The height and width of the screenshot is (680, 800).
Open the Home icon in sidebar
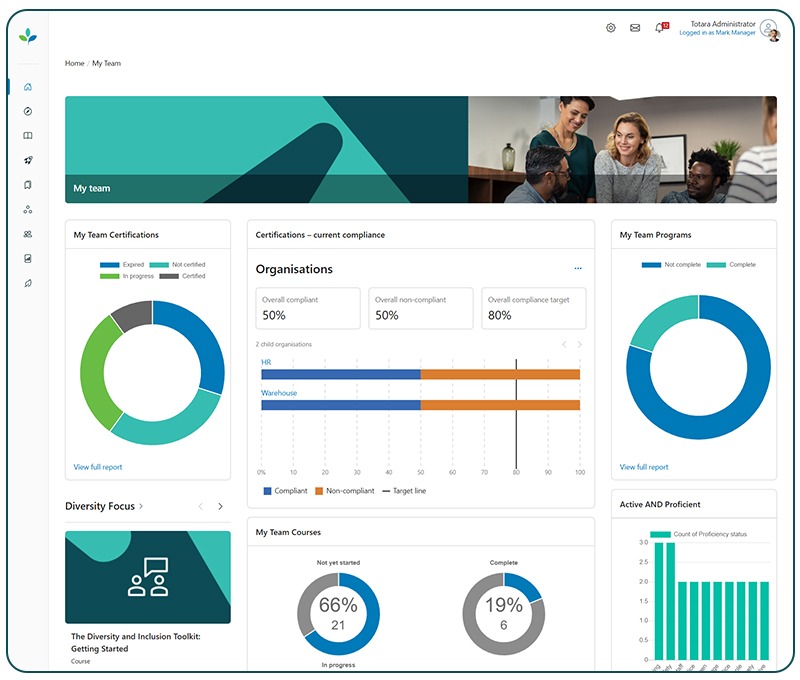28,87
